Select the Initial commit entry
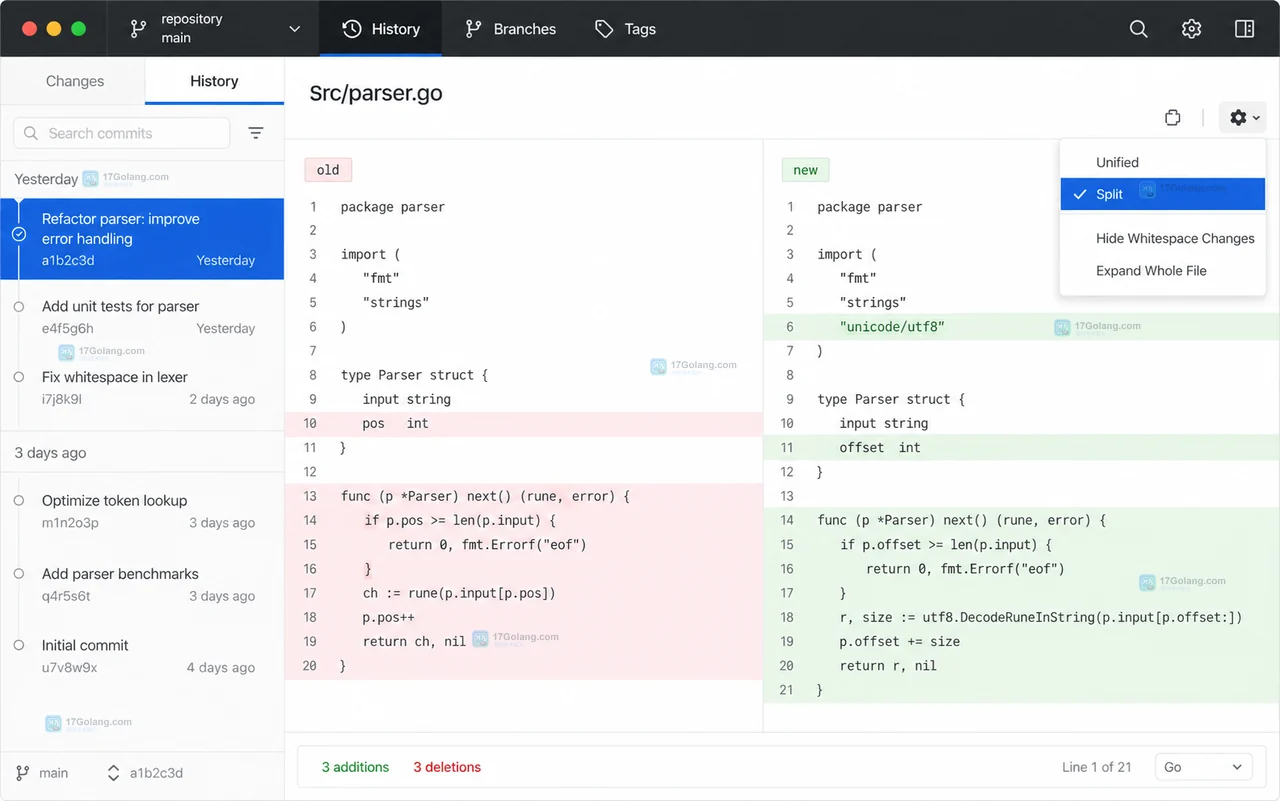 point(142,656)
